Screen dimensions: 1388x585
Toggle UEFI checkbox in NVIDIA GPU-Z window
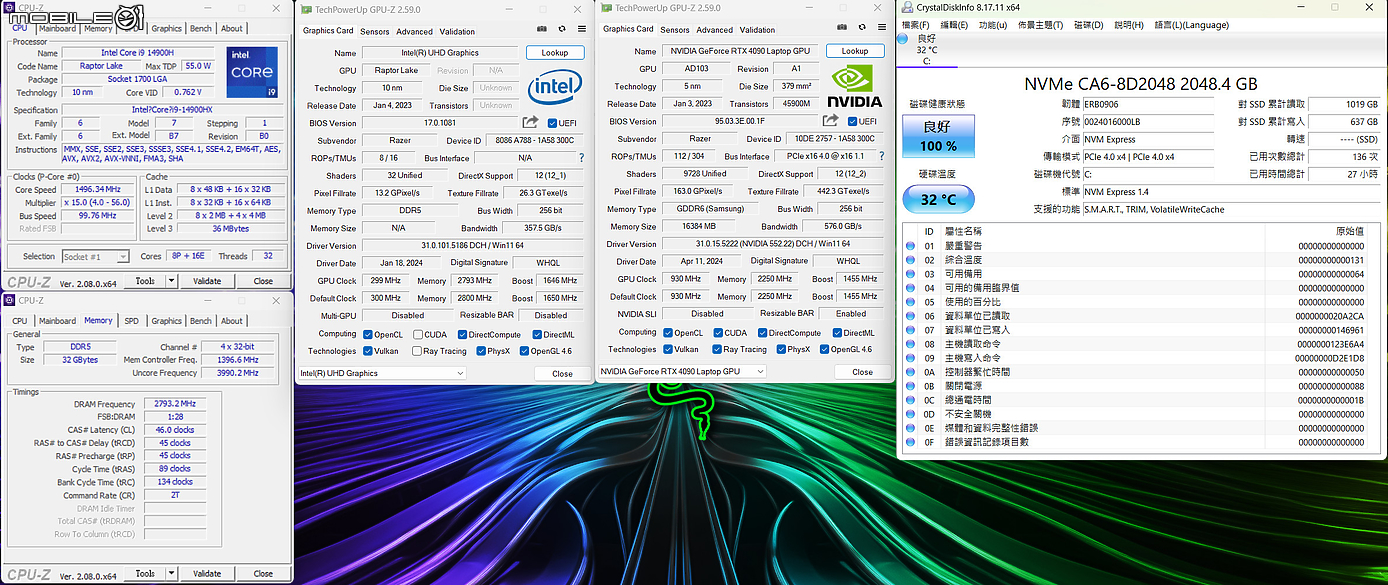[x=853, y=121]
